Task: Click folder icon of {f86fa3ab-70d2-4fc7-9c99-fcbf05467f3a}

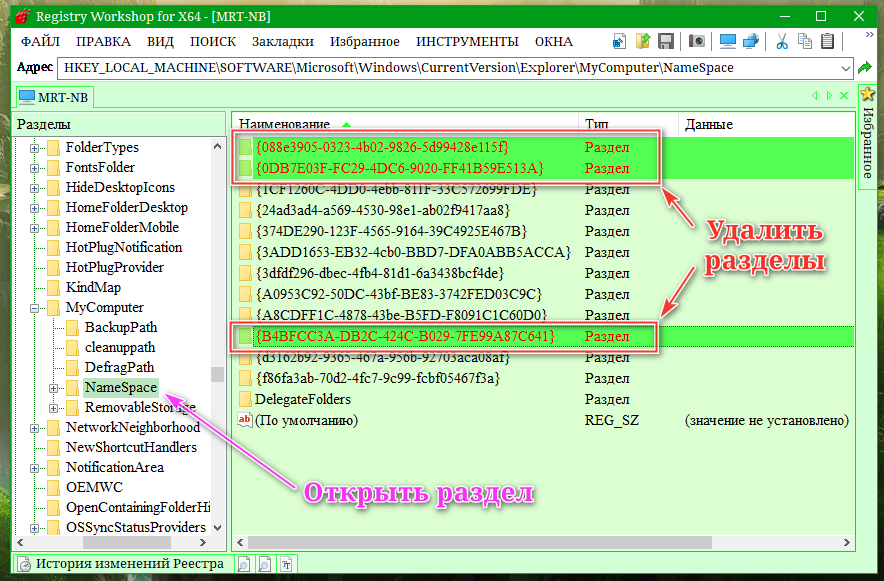Action: click(x=245, y=378)
